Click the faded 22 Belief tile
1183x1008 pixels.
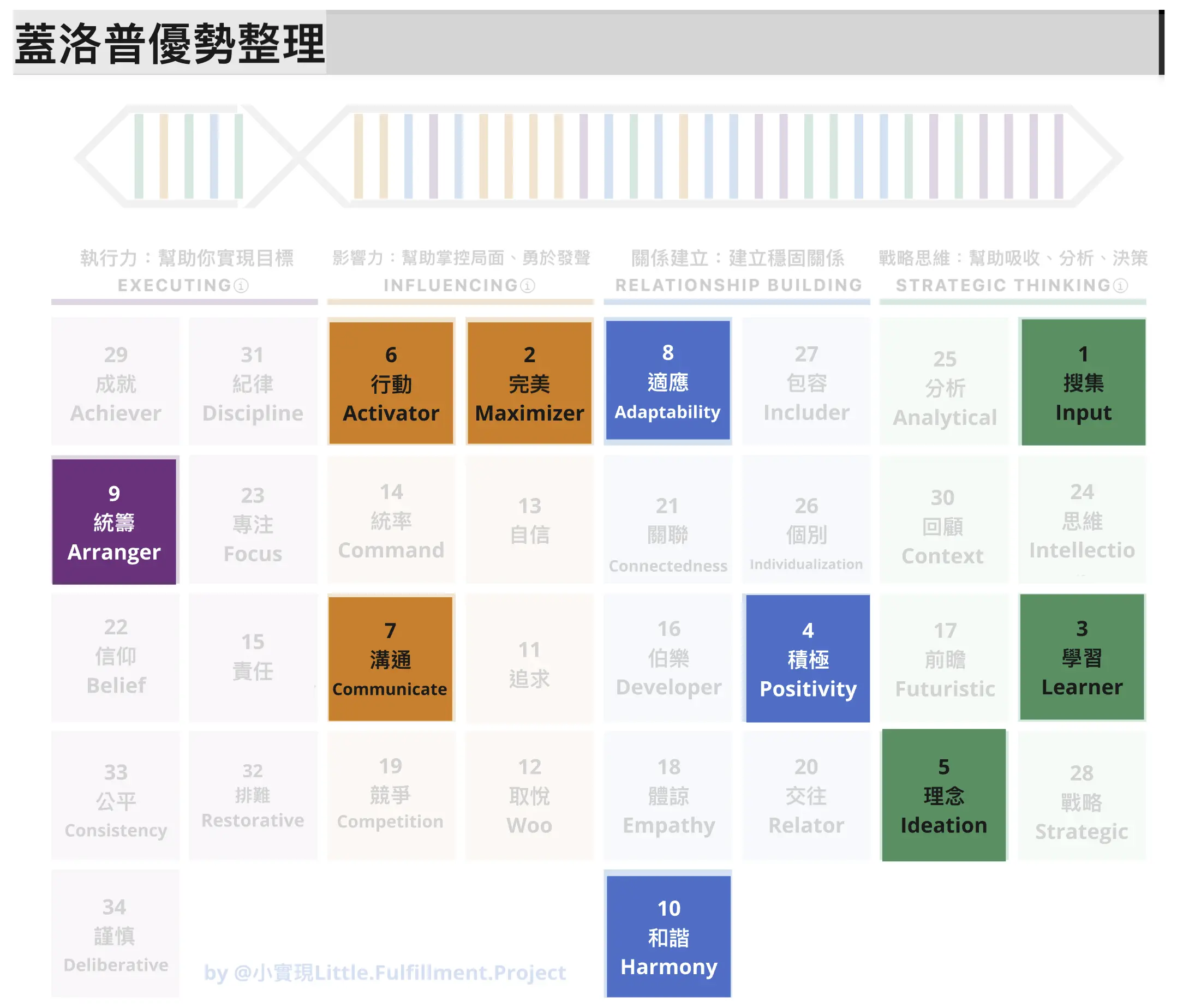tap(115, 657)
